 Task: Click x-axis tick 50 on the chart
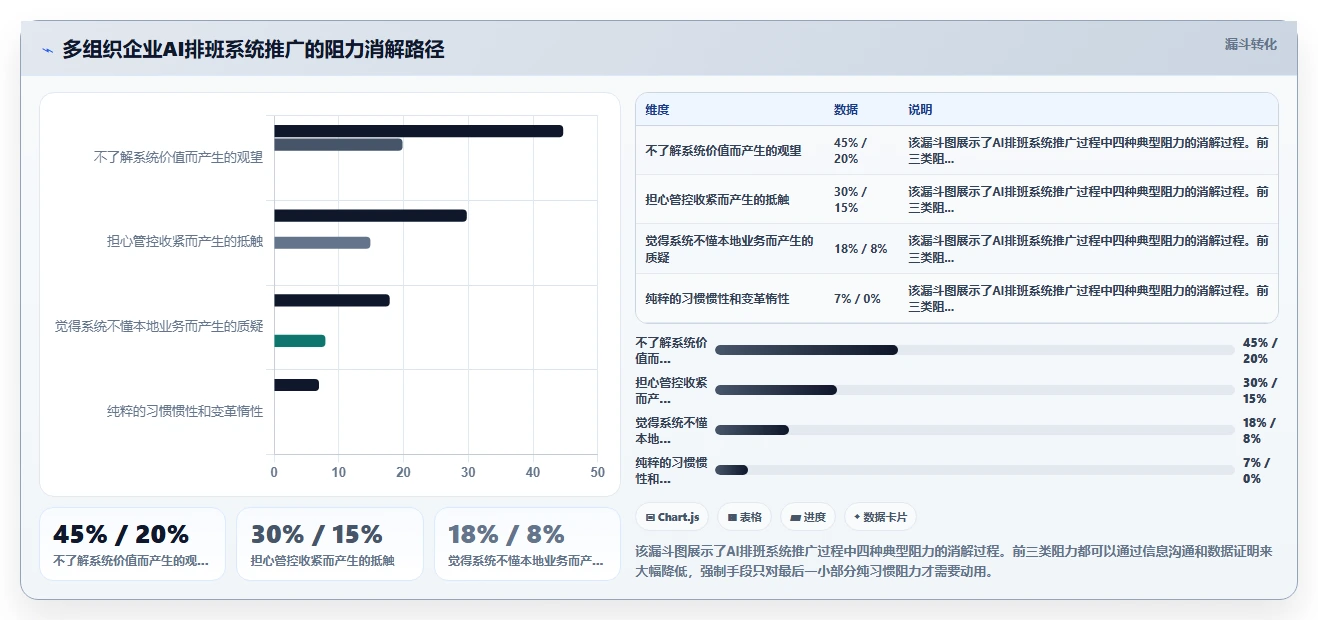point(598,473)
